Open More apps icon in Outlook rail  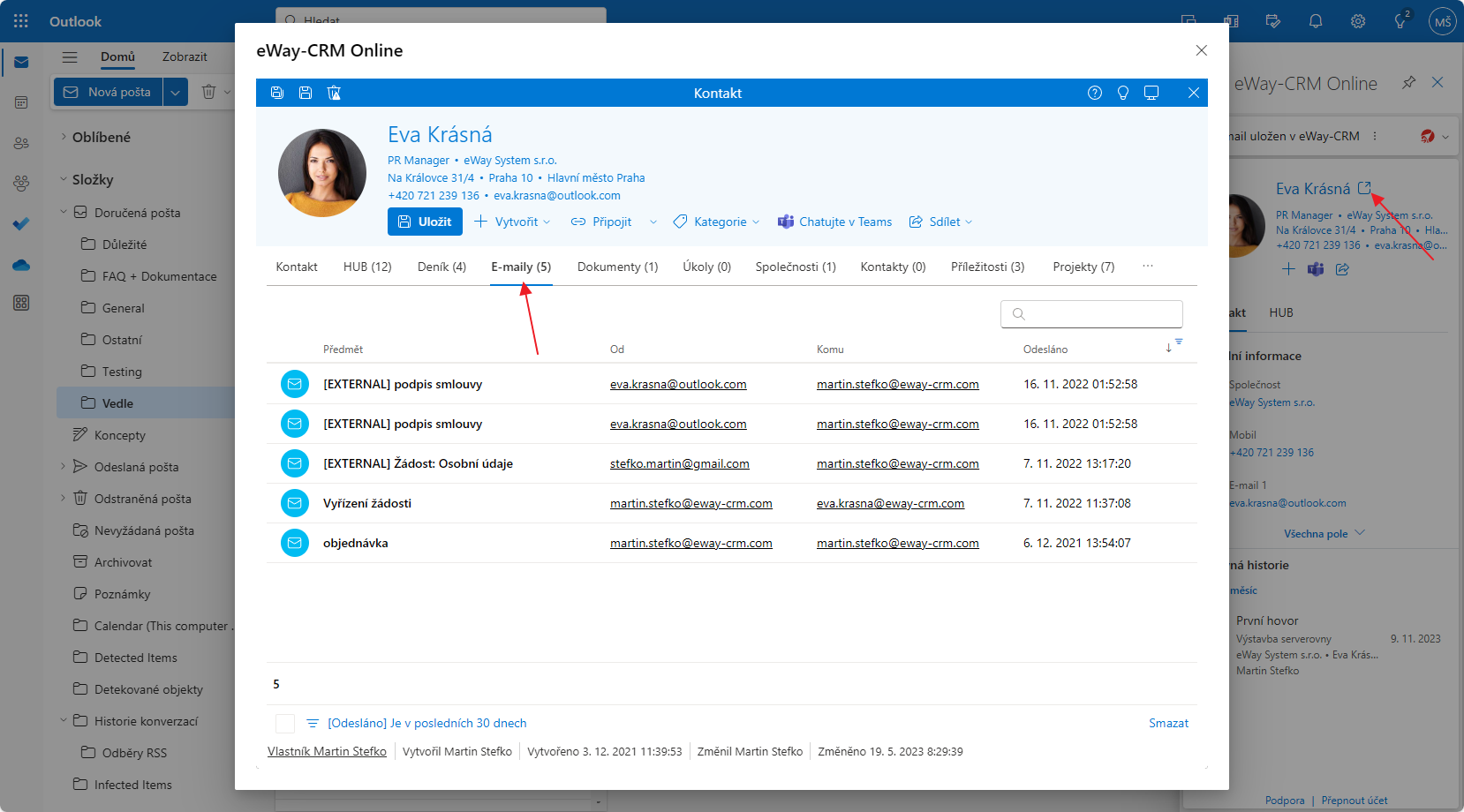click(x=21, y=303)
